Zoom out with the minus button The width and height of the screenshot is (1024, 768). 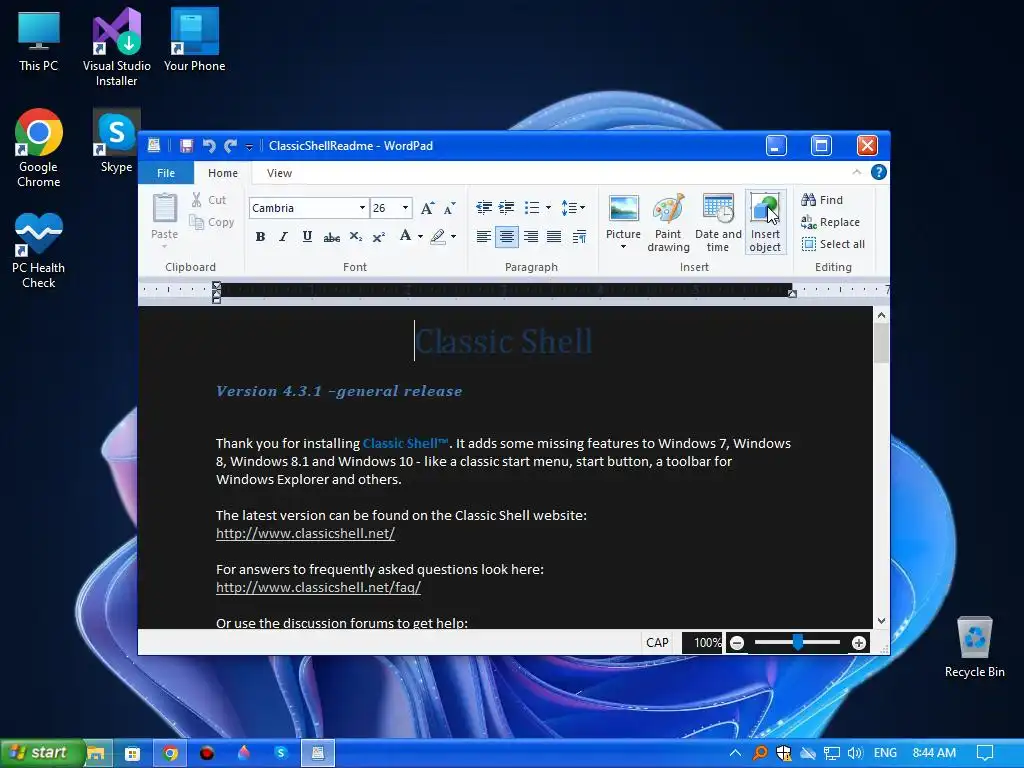pyautogui.click(x=737, y=643)
